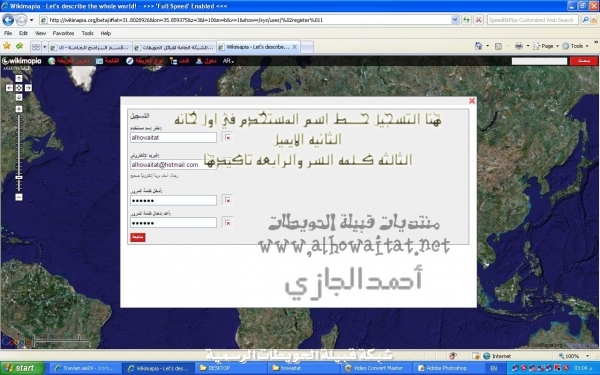This screenshot has width=600, height=375.
Task: Click the username field containing alhowaitat
Action: click(173, 137)
